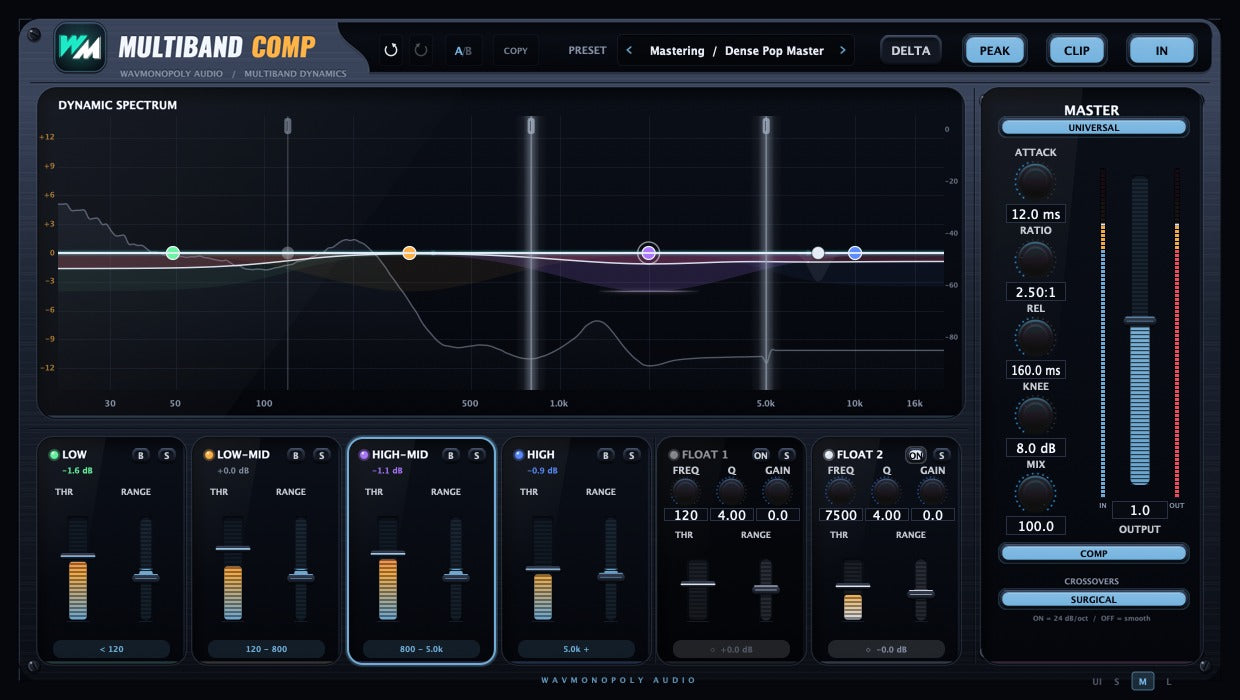Grab the 800 Hz crossover handle
1240x700 pixels.
point(531,125)
